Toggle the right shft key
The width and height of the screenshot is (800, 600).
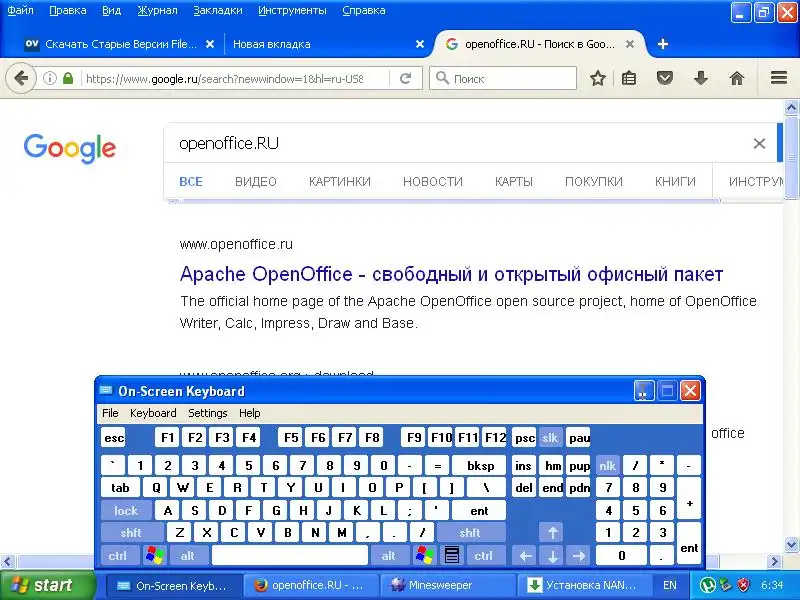point(470,533)
